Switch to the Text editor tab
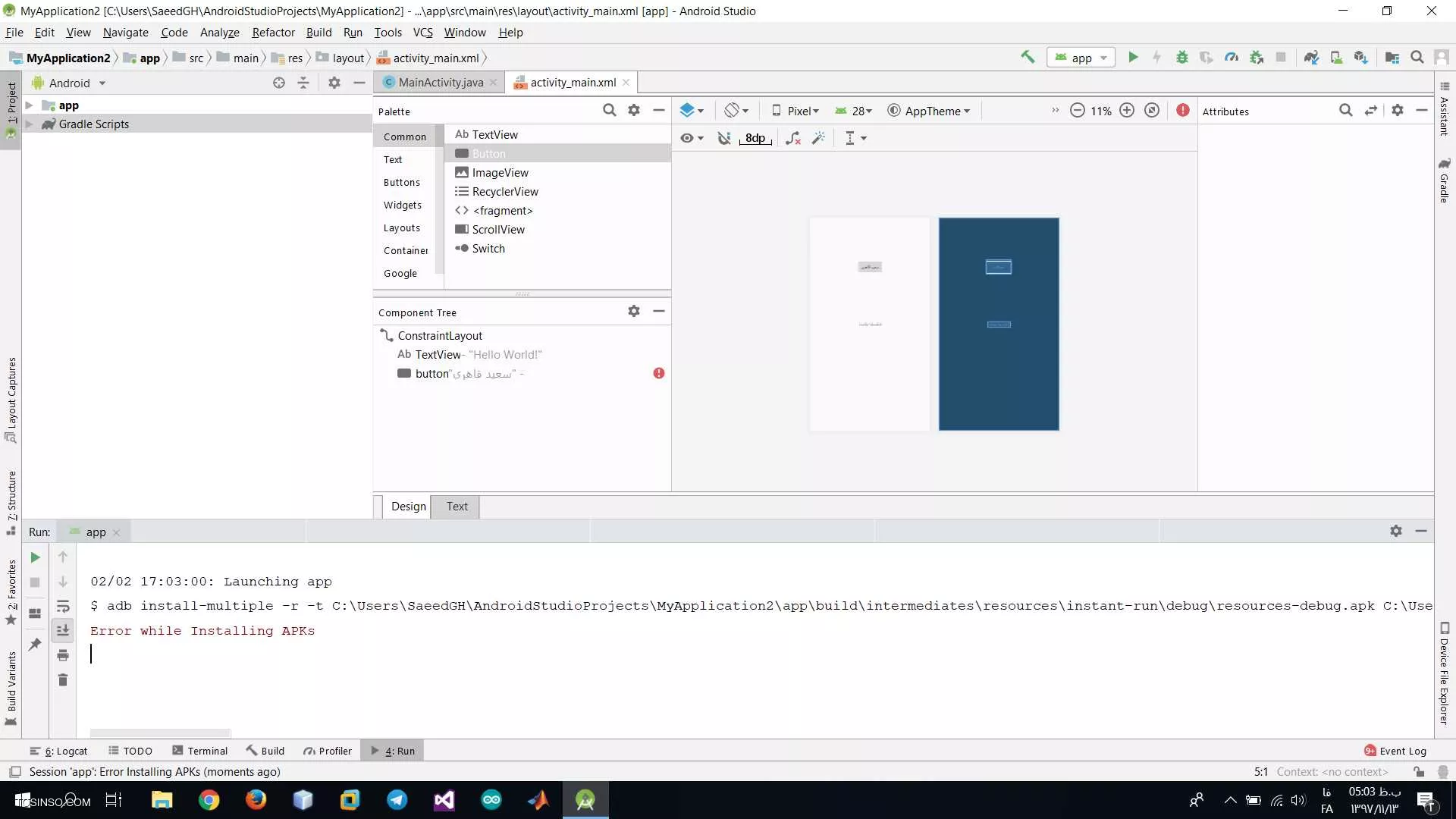Image resolution: width=1456 pixels, height=819 pixels. [x=457, y=506]
